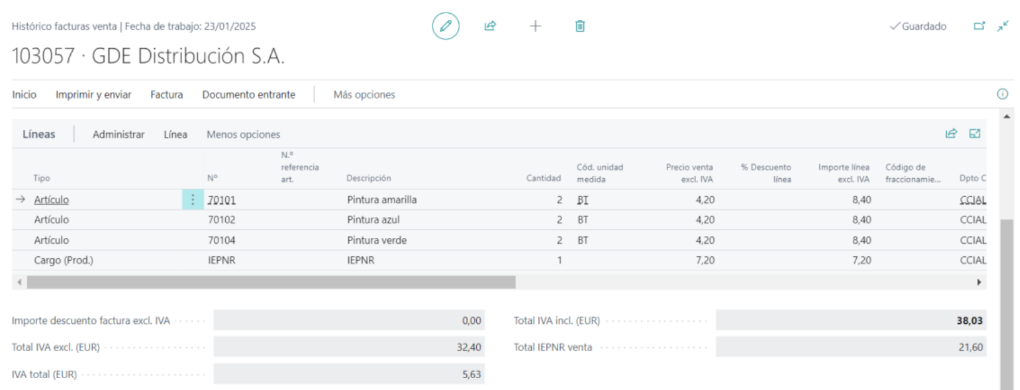Click the IVA total (EUR) field

pos(349,374)
